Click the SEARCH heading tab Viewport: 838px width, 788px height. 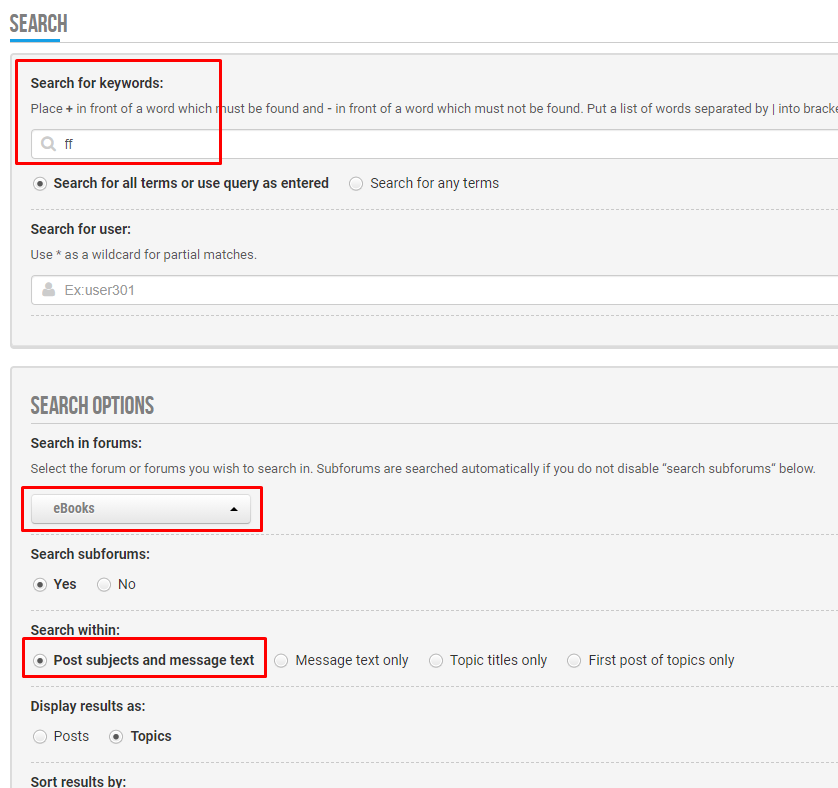[x=38, y=24]
